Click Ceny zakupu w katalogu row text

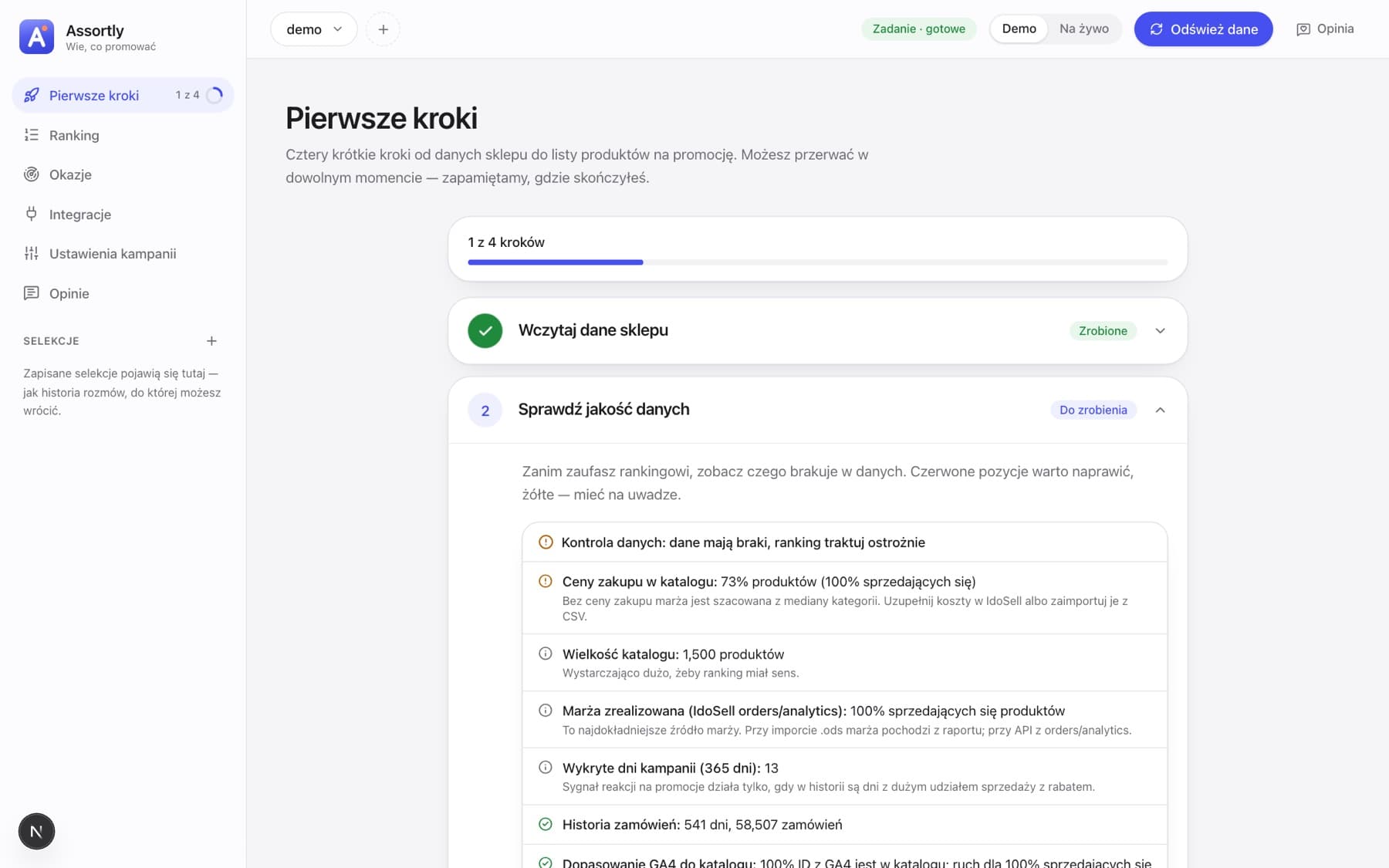click(x=769, y=582)
